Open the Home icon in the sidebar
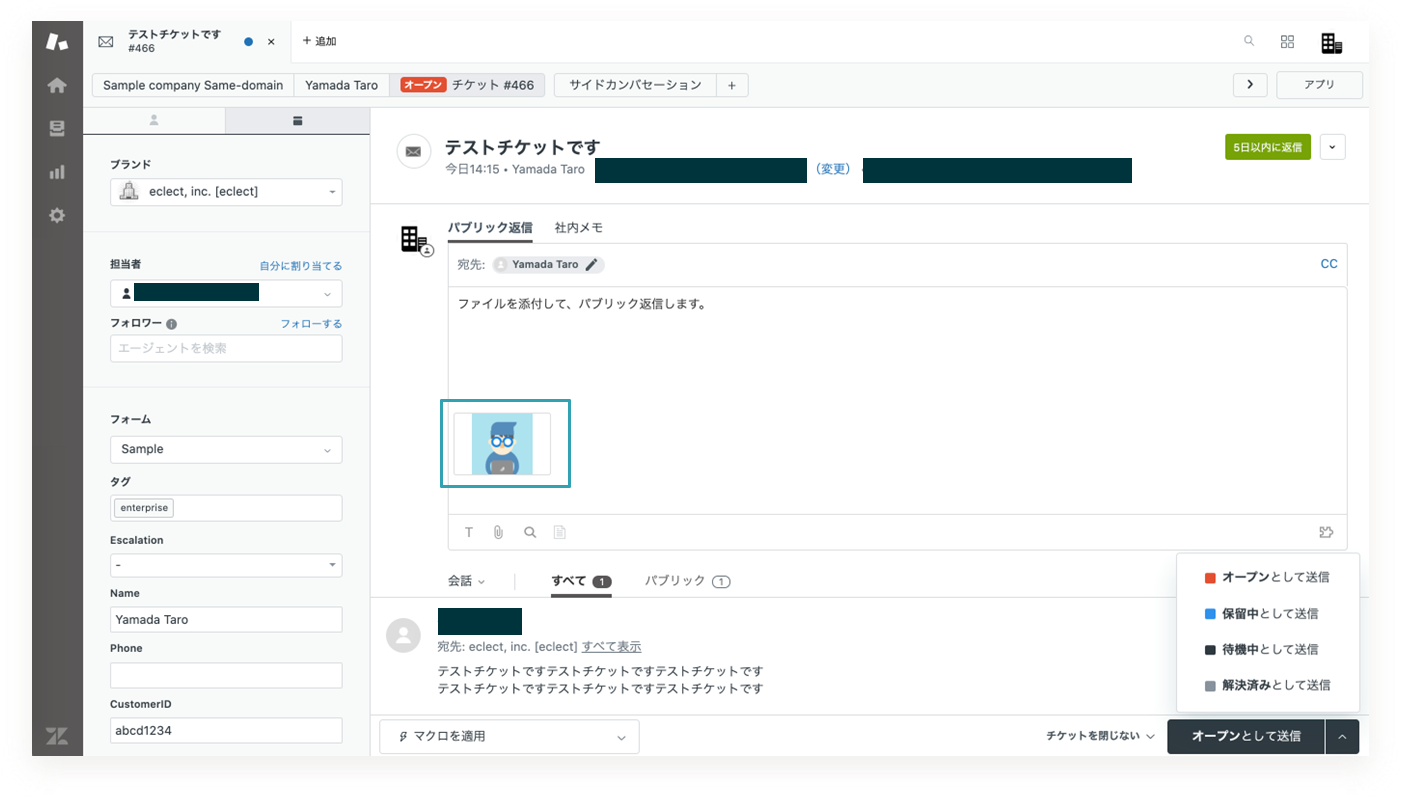The width and height of the screenshot is (1401, 798). tap(57, 86)
